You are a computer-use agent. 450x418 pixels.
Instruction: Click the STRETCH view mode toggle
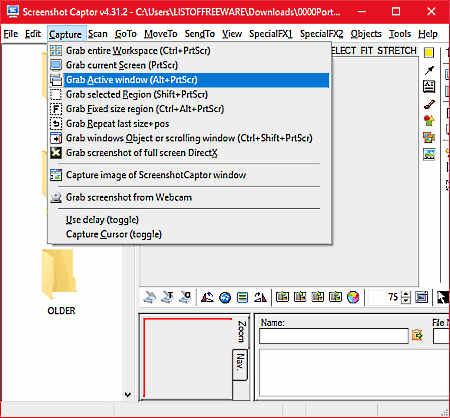click(x=397, y=51)
